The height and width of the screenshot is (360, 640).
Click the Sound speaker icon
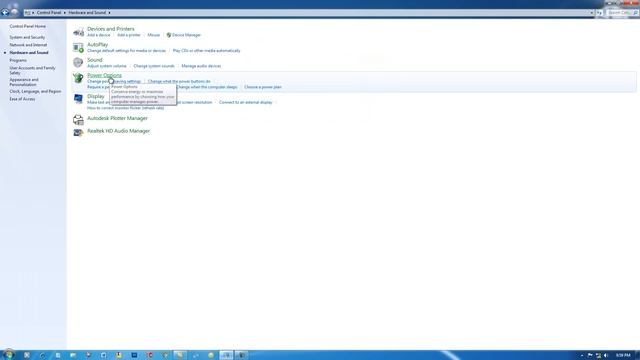coord(78,62)
